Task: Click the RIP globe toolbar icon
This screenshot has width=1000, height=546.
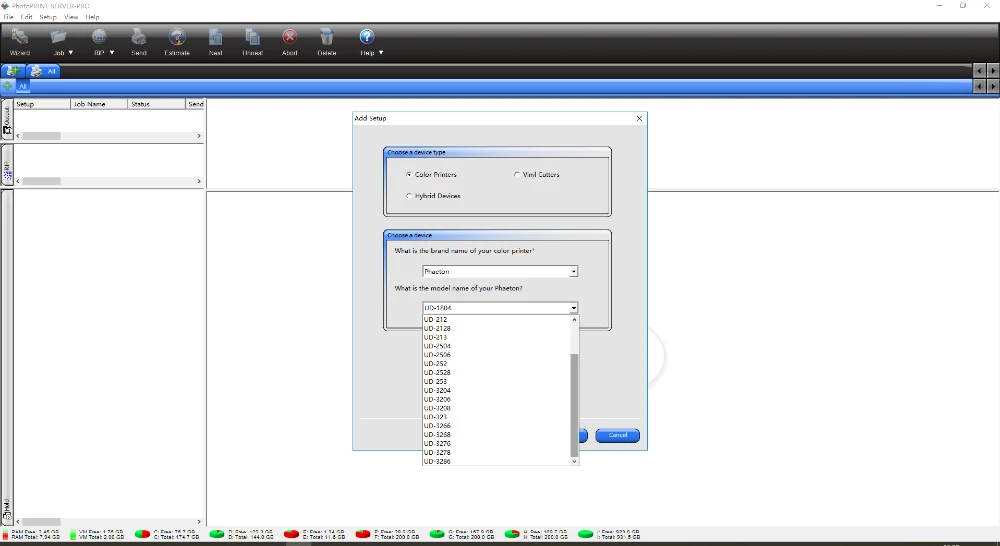Action: (99, 37)
